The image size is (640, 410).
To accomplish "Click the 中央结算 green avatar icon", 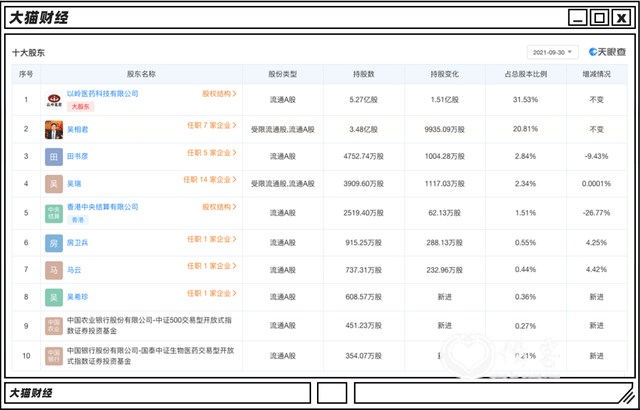I will [x=54, y=213].
